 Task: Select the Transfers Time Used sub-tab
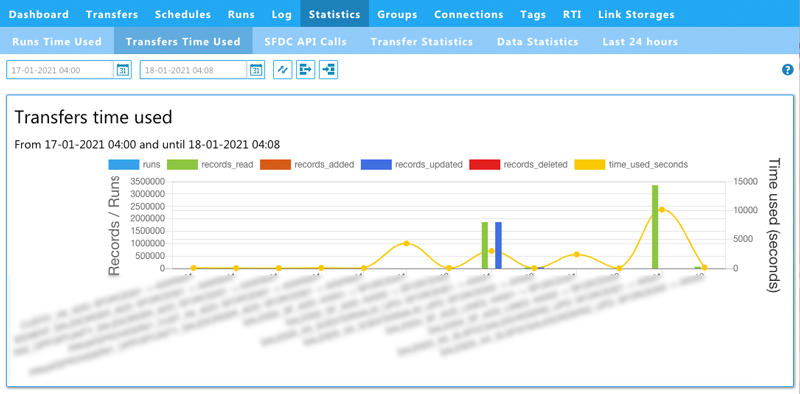pos(183,41)
